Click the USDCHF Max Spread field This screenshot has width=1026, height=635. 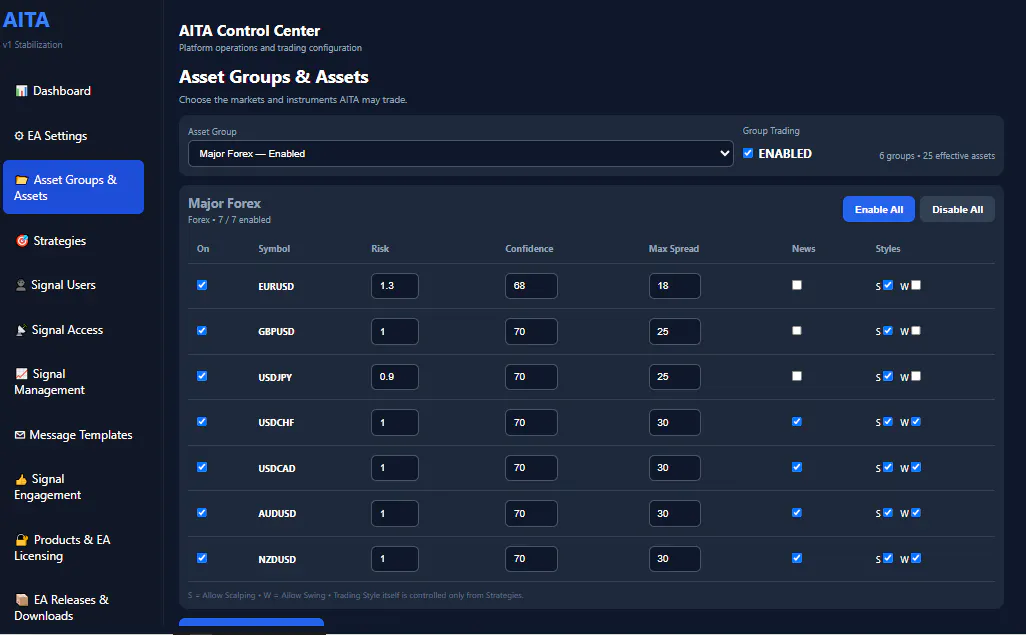tap(675, 422)
